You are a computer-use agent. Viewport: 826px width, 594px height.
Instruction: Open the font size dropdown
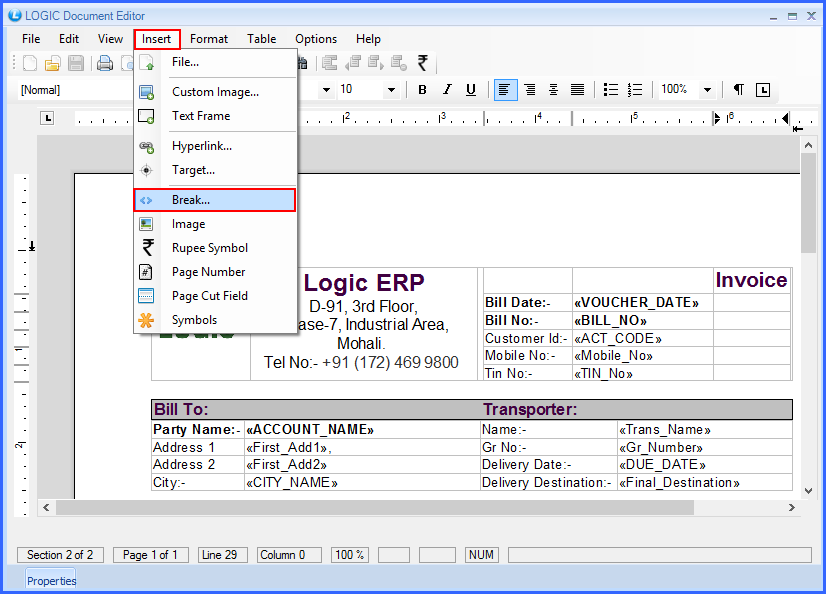pyautogui.click(x=391, y=90)
